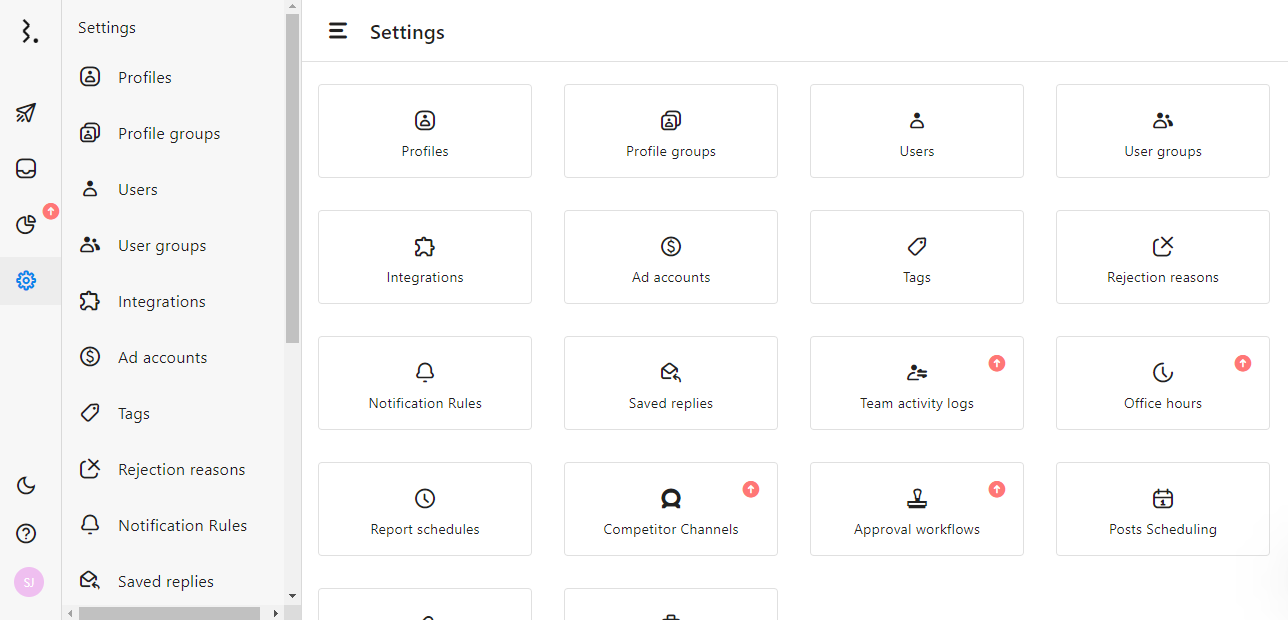Select Integrations in the sidebar menu
This screenshot has height=620, width=1288.
(x=161, y=302)
